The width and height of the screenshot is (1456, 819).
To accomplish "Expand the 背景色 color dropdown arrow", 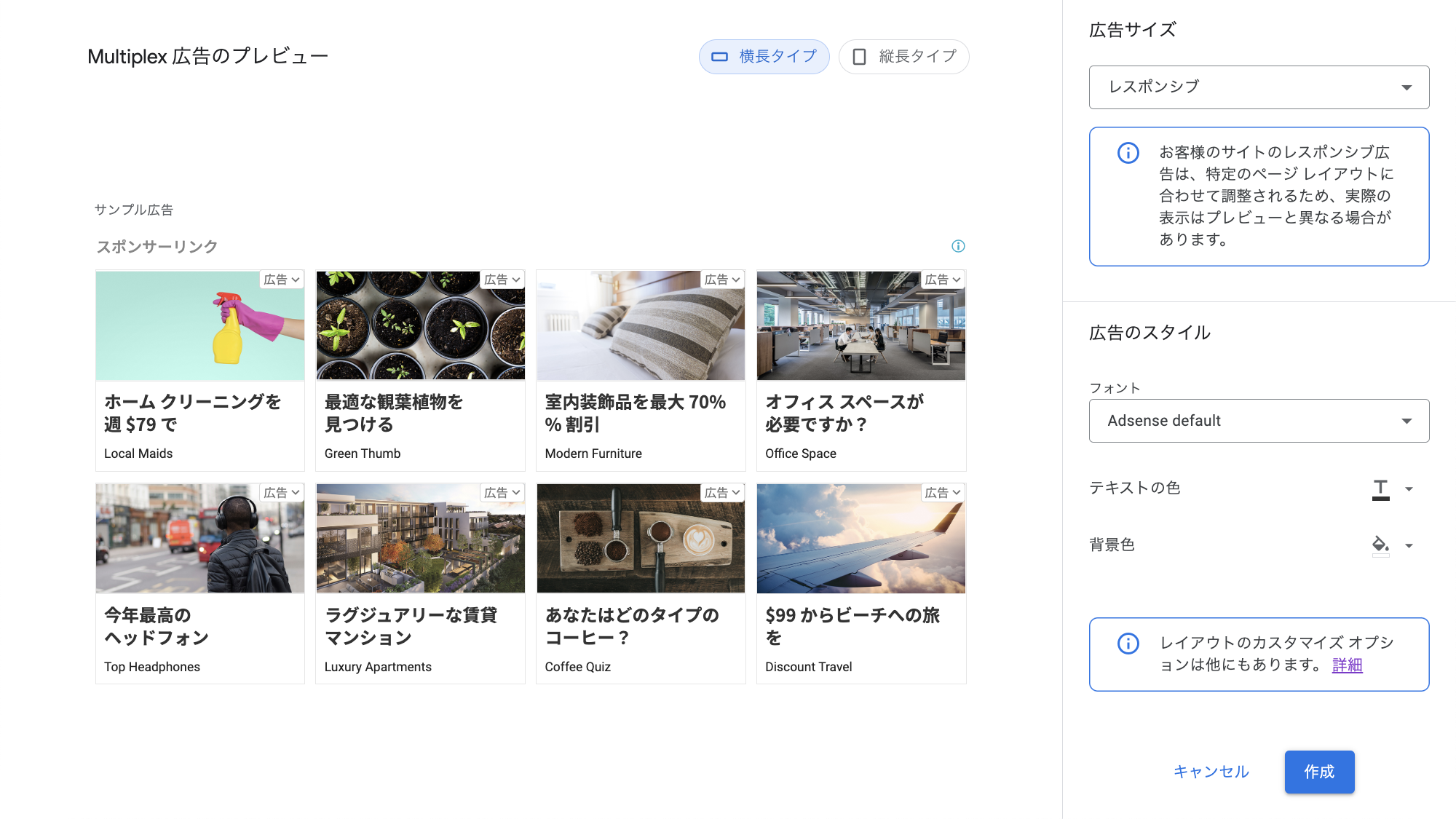I will 1409,546.
